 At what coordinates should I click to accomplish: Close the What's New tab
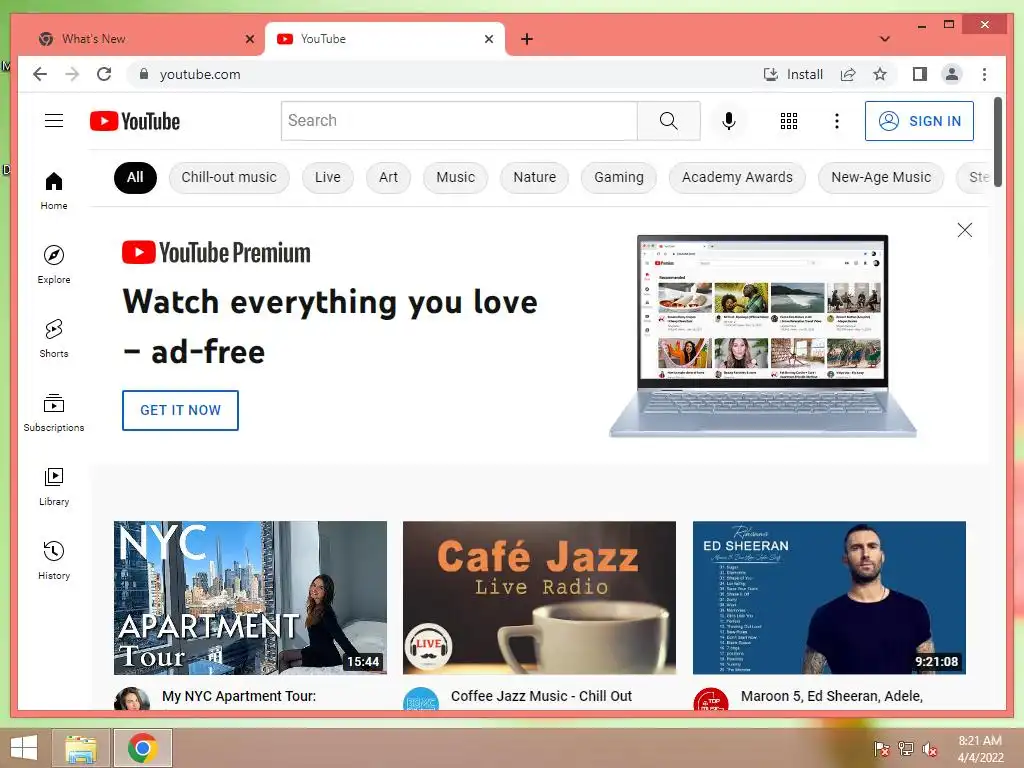pyautogui.click(x=249, y=39)
